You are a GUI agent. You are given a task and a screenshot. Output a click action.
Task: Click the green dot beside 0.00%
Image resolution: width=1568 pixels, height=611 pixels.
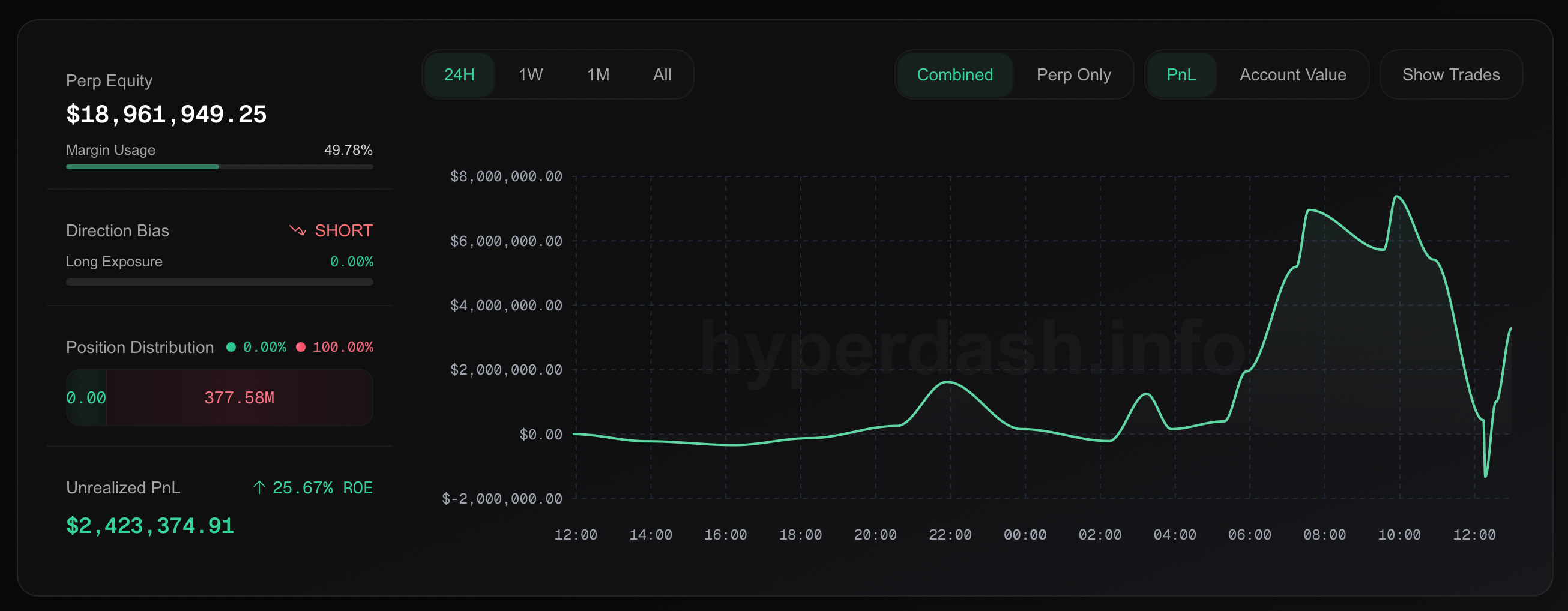click(x=231, y=347)
